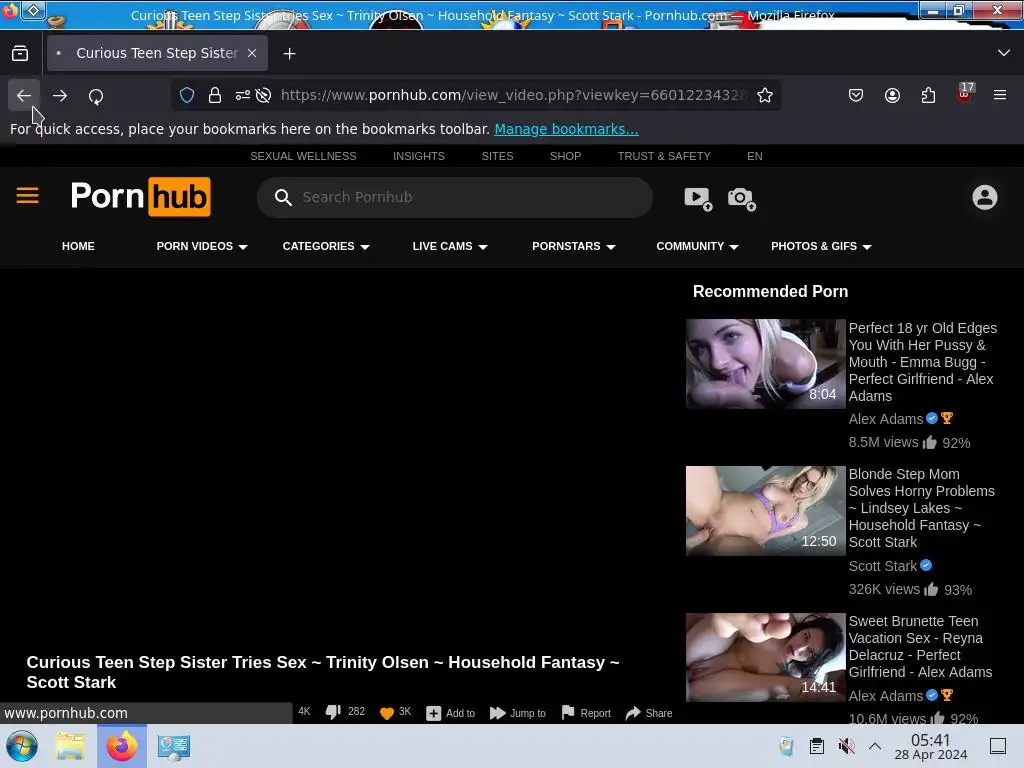The image size is (1024, 768).
Task: Open TRUST & SAFETY
Action: click(x=664, y=156)
